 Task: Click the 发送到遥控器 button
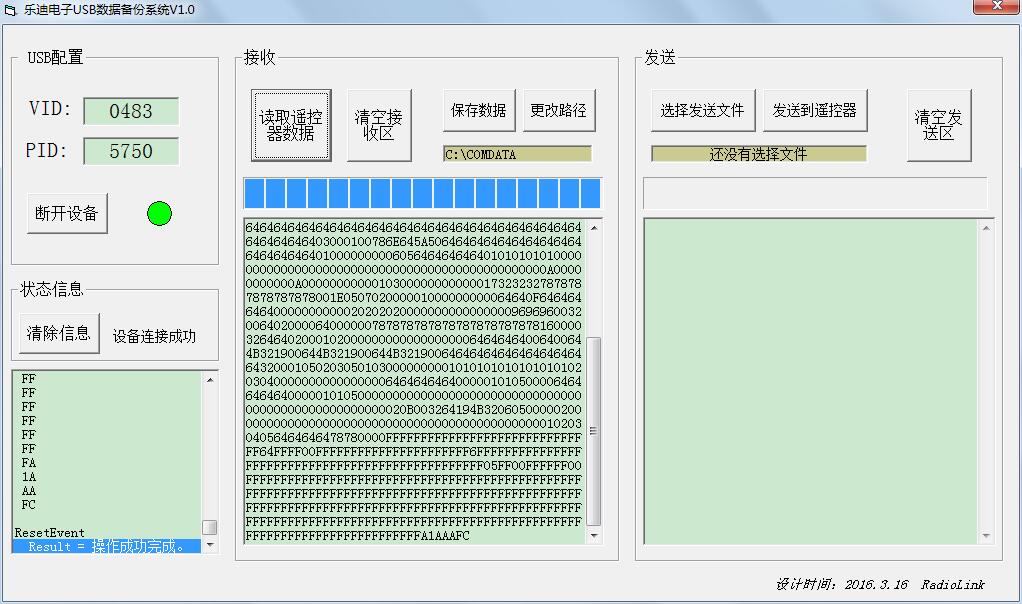[815, 110]
